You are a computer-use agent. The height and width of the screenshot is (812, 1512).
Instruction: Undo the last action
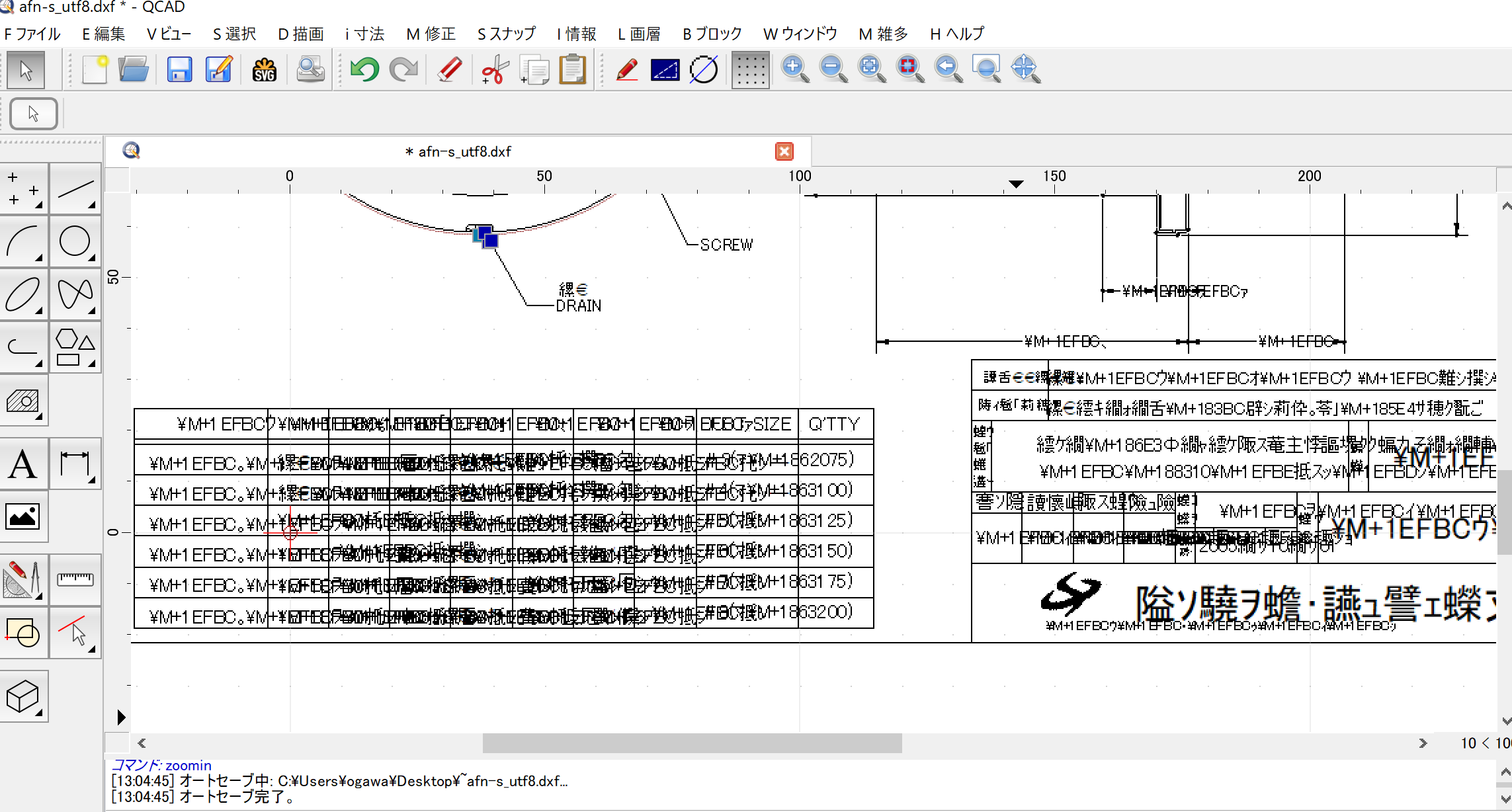pyautogui.click(x=364, y=69)
